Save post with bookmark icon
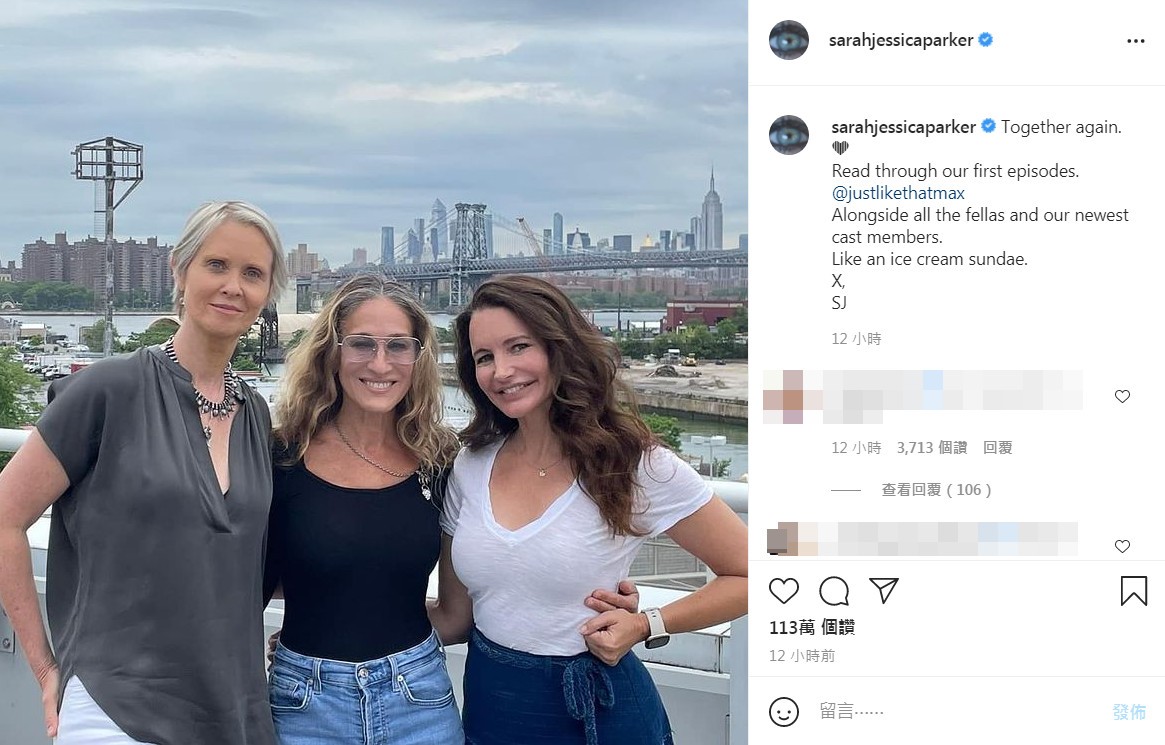The height and width of the screenshot is (745, 1165). click(1133, 591)
